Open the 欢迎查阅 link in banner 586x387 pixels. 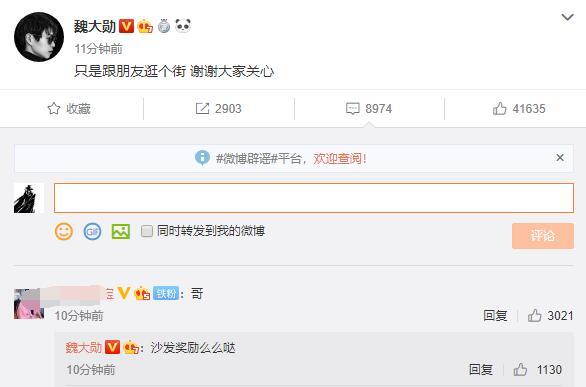coord(340,158)
